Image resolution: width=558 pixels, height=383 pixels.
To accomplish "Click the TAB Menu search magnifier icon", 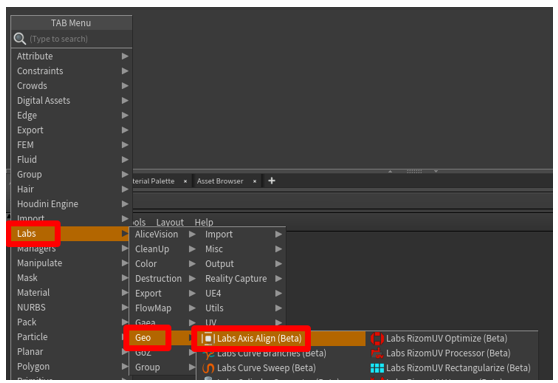I will pos(20,38).
